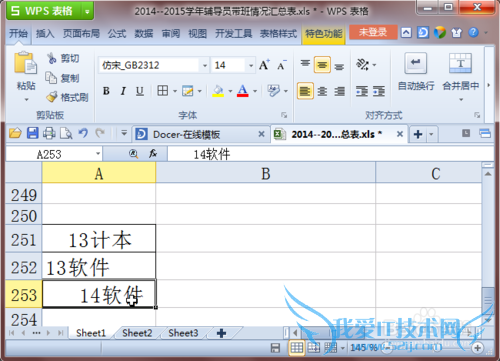Select the Format Painter (格式刷)
The width and height of the screenshot is (500, 361).
tap(68, 97)
